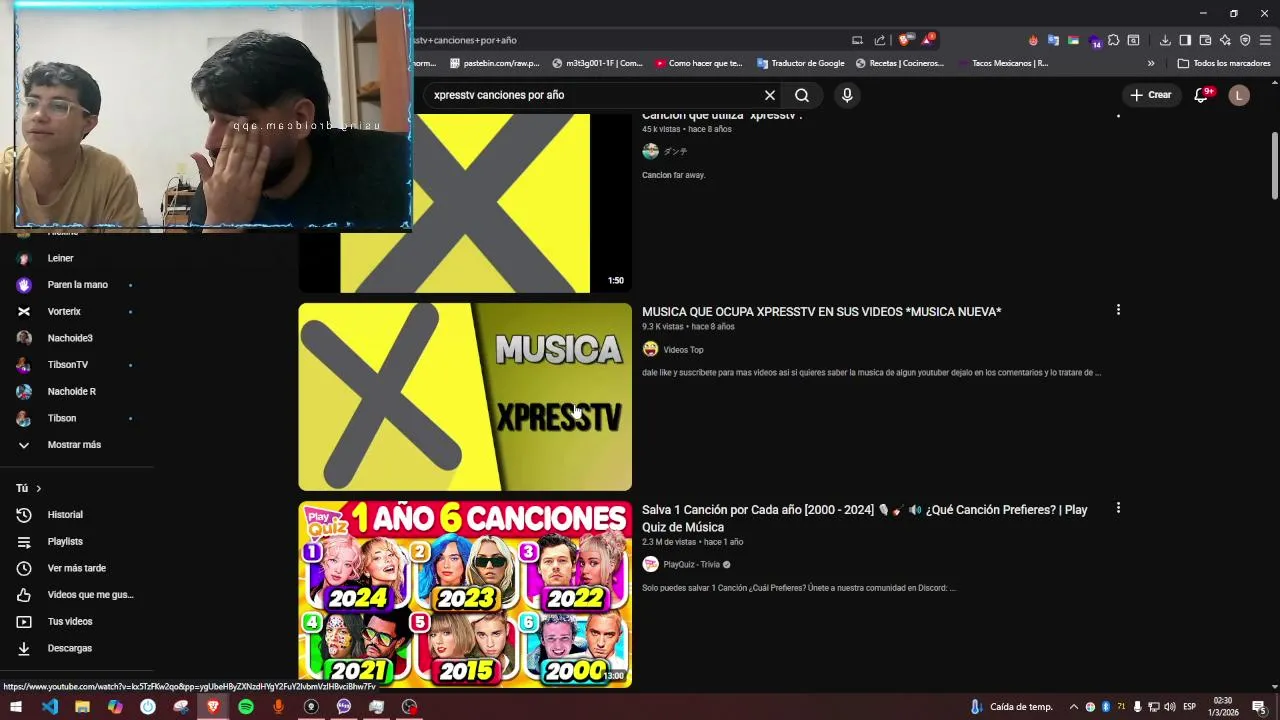Open Historial in sidebar
The height and width of the screenshot is (720, 1280).
(x=65, y=515)
